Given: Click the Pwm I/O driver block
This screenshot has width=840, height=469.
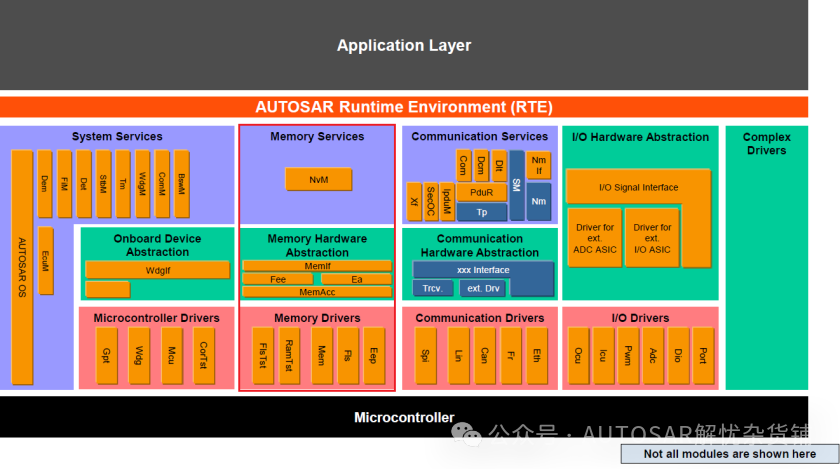Looking at the screenshot, I should (627, 355).
